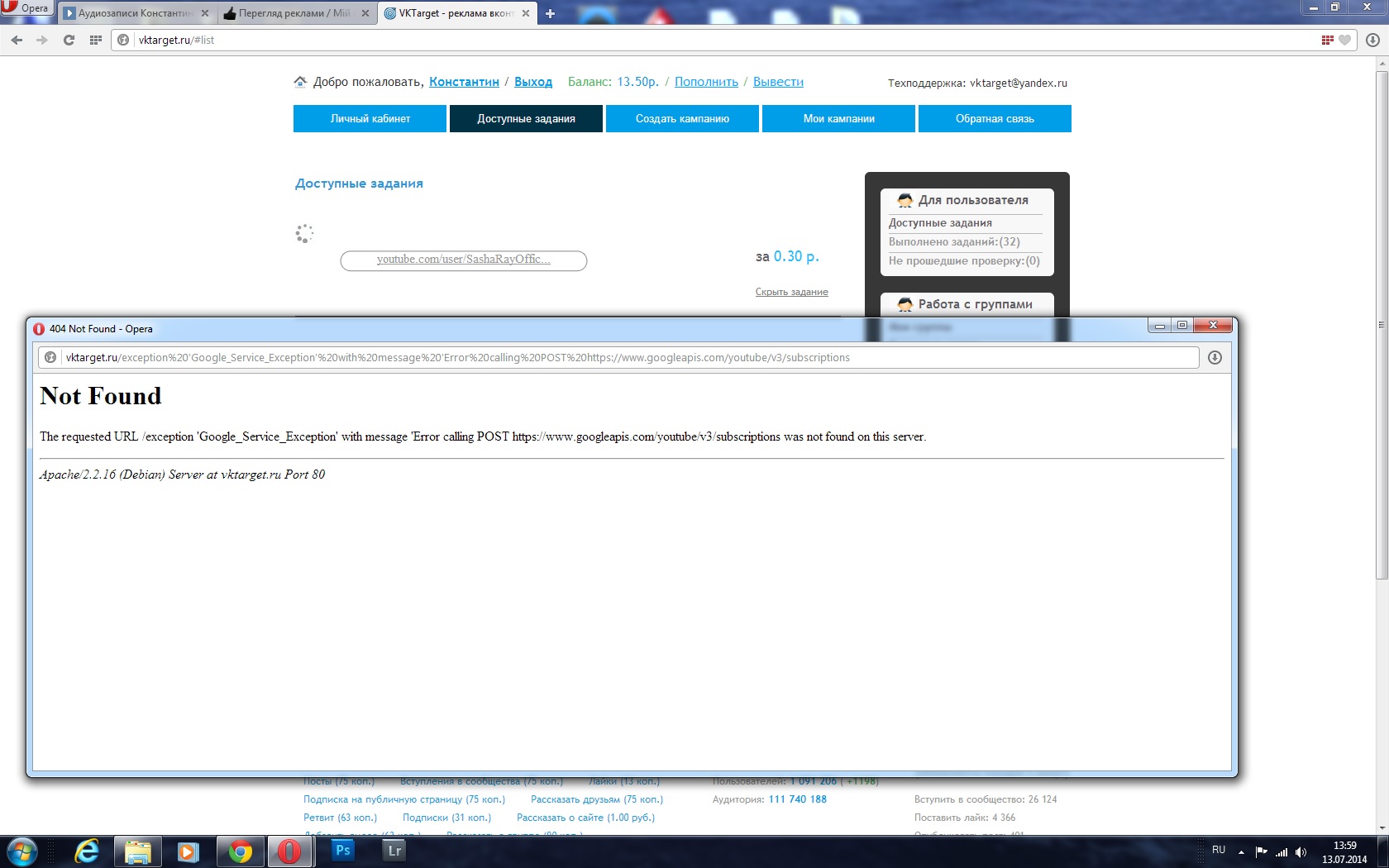Close the Перегляд реклами tab
1389x868 pixels.
click(365, 13)
